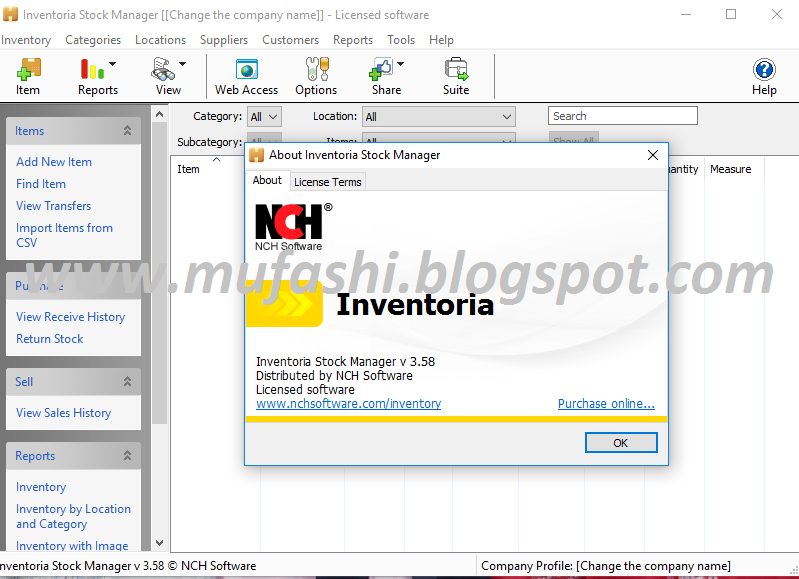The image size is (799, 579).
Task: Open View Sales History link
Action: click(x=63, y=412)
